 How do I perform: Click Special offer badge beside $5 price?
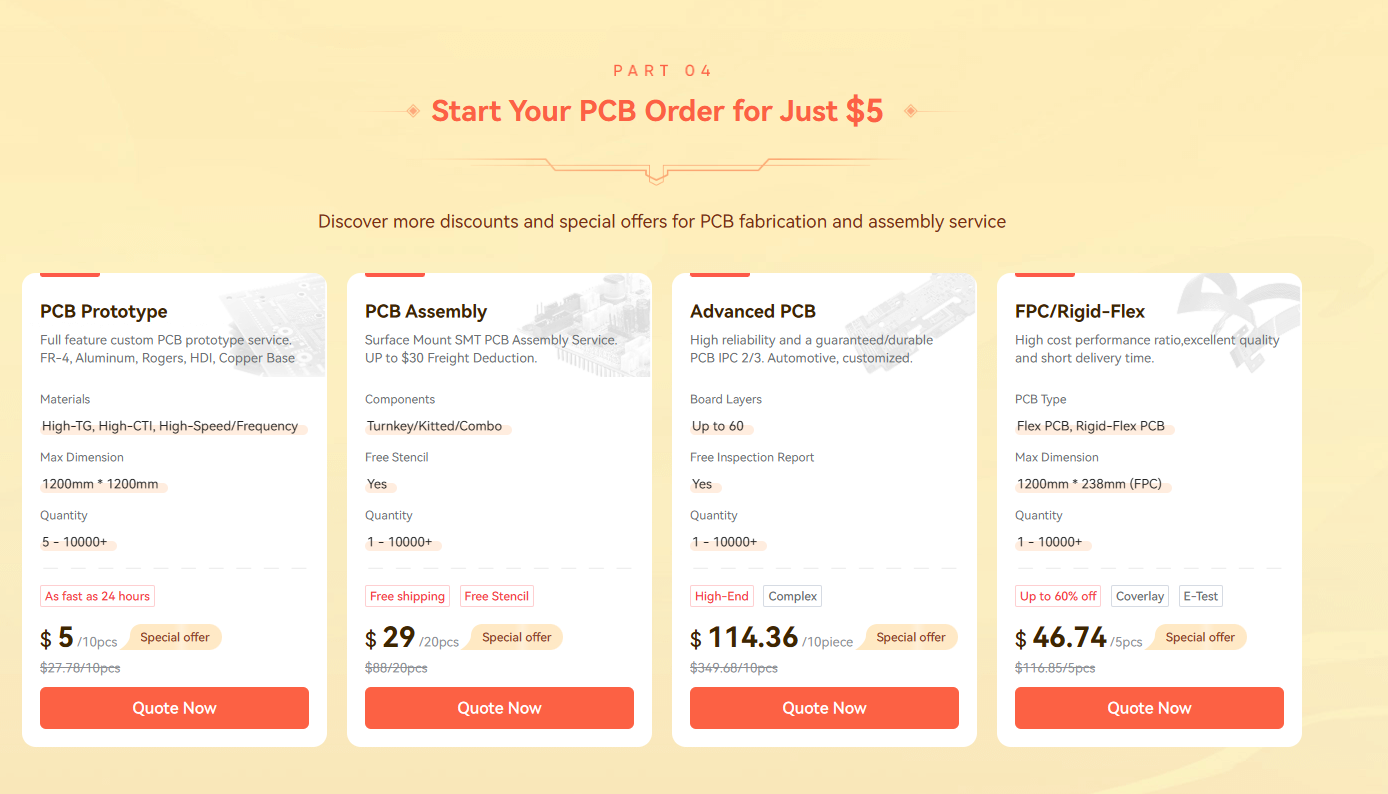(174, 637)
